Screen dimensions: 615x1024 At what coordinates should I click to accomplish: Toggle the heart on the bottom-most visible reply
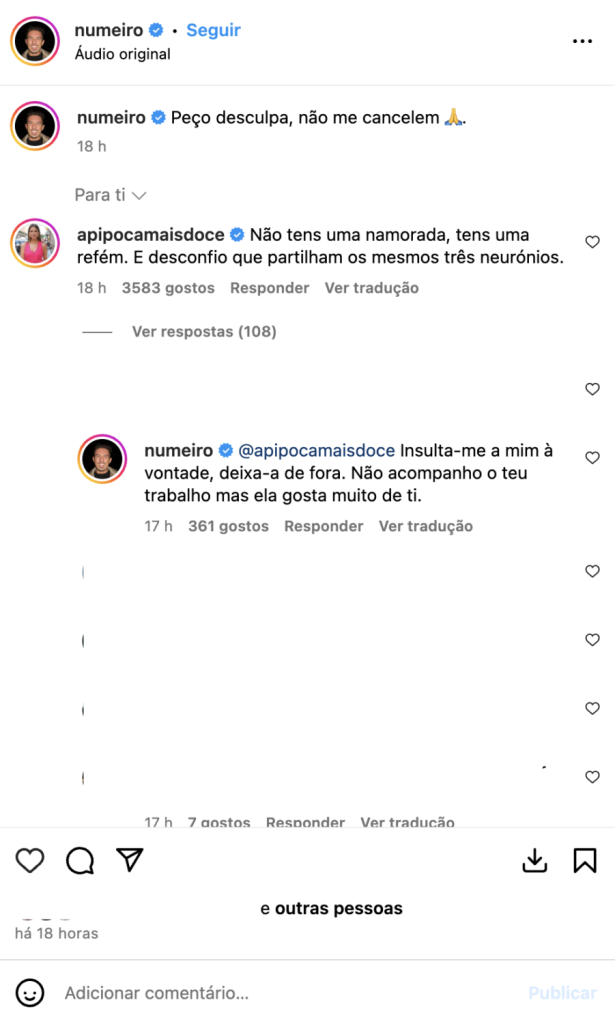(x=592, y=776)
